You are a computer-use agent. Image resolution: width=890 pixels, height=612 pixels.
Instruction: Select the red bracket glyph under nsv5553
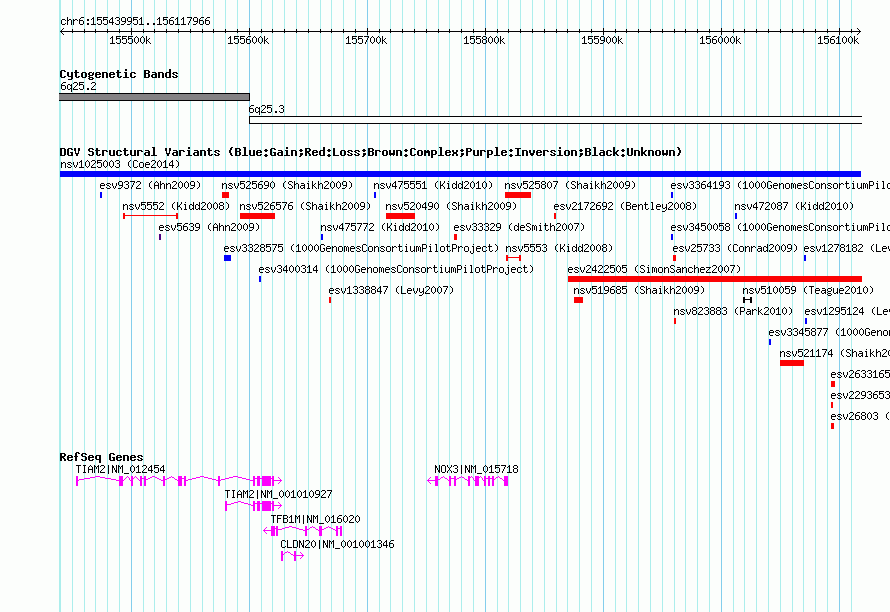click(514, 258)
